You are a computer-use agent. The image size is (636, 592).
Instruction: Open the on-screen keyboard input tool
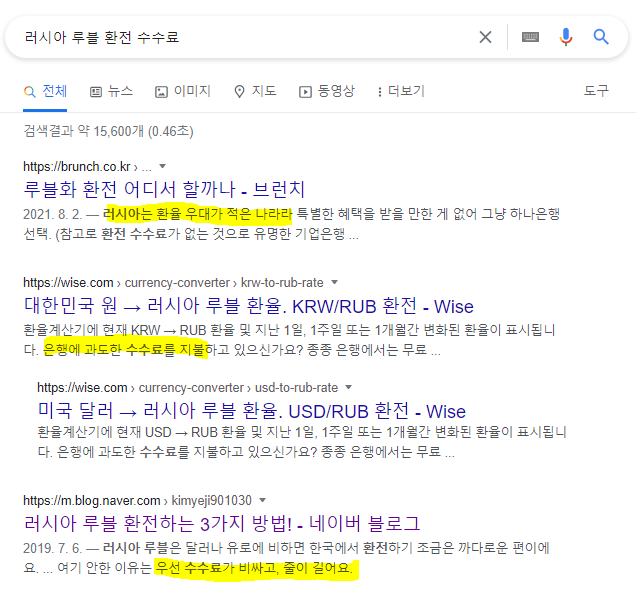(530, 37)
